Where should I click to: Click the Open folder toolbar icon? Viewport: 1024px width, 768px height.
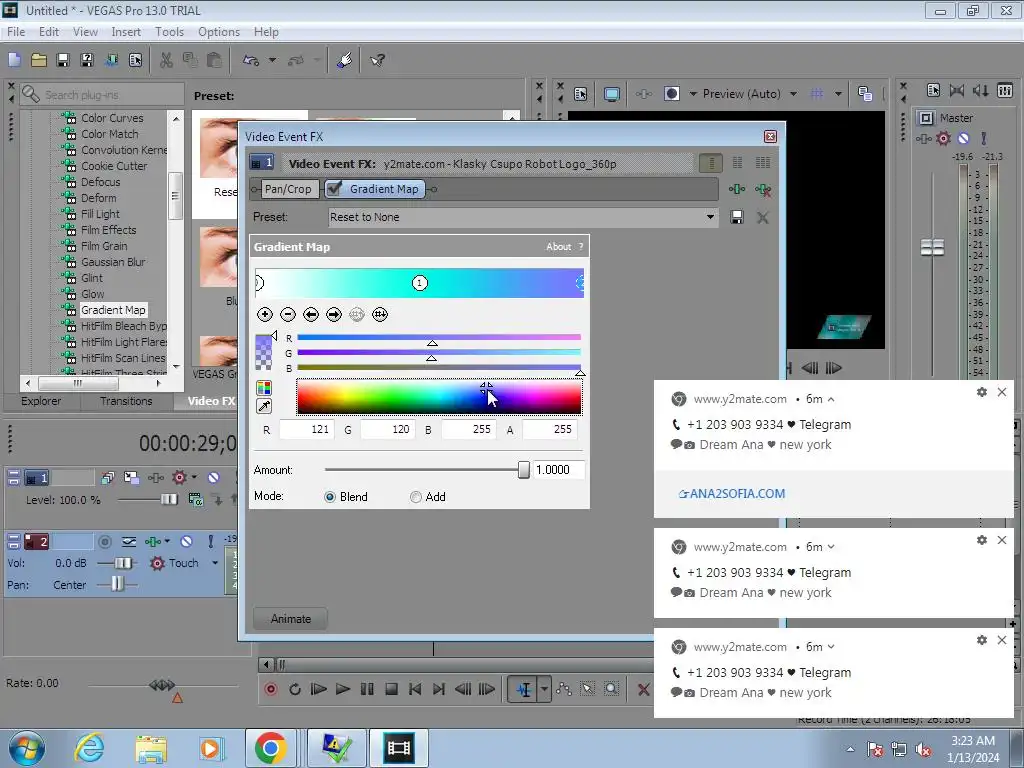[39, 60]
